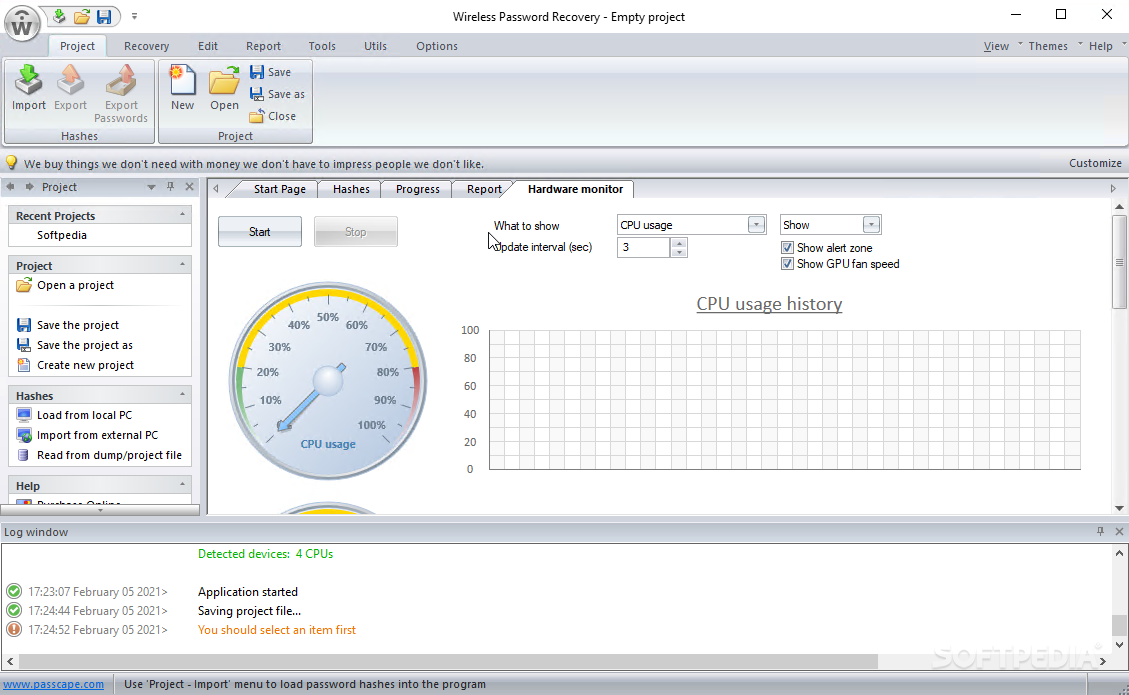Click quick access save disk icon

104,16
